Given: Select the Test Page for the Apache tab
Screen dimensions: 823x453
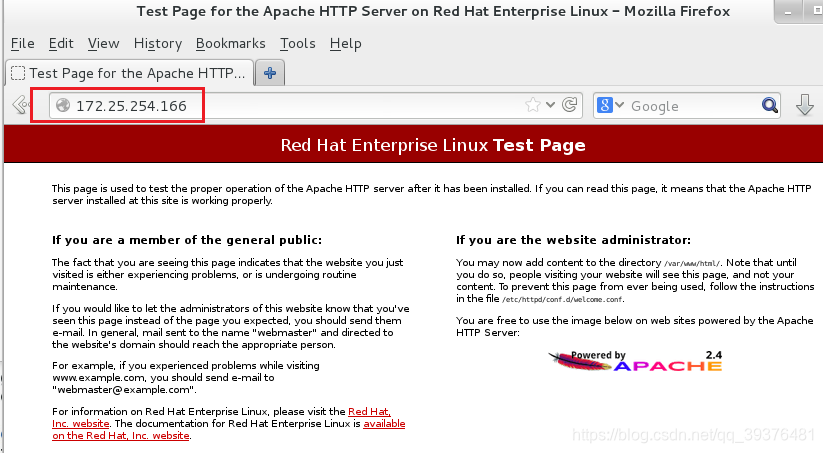Looking at the screenshot, I should click(130, 73).
